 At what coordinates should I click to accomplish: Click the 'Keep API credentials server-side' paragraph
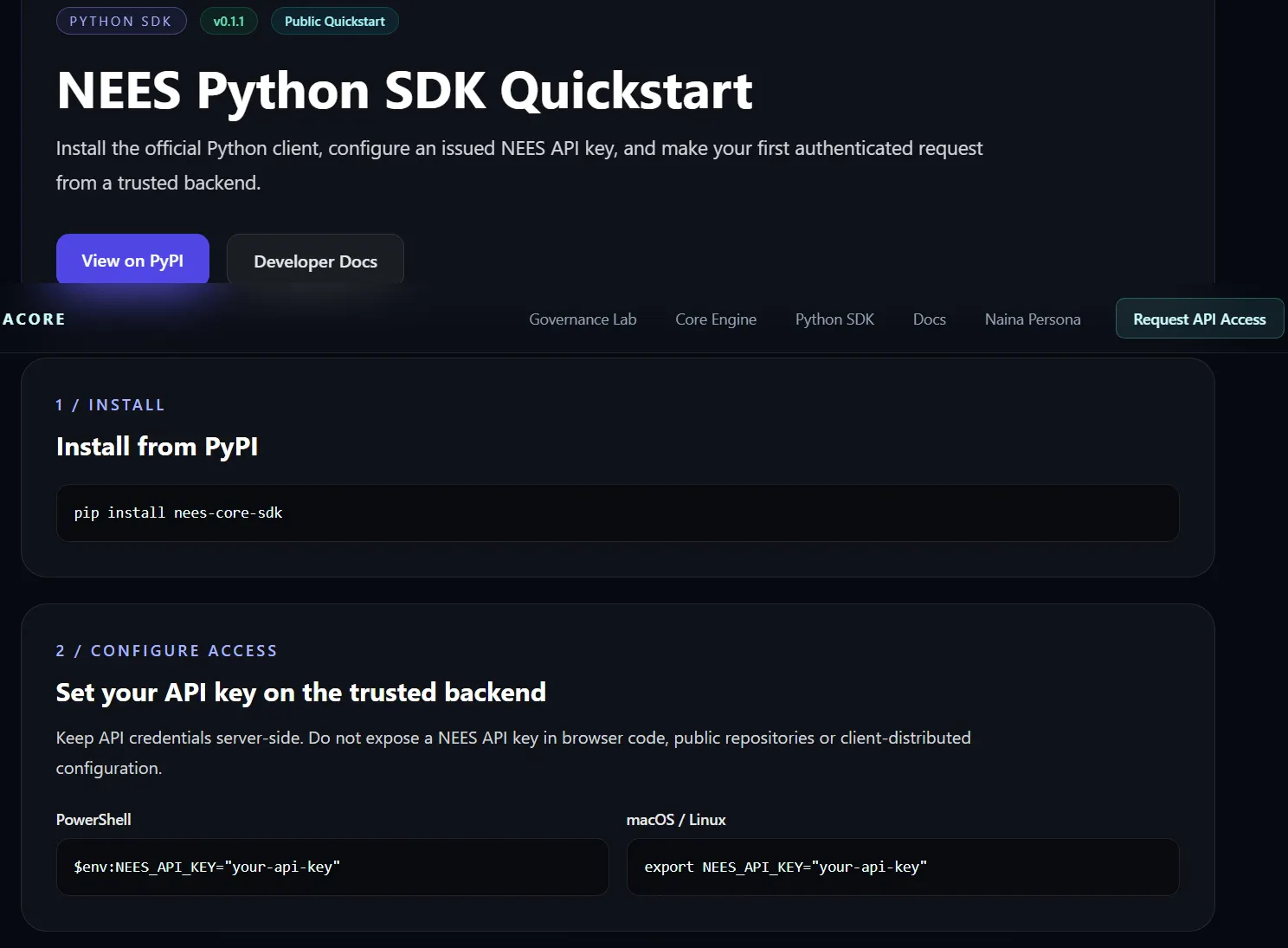click(x=513, y=752)
